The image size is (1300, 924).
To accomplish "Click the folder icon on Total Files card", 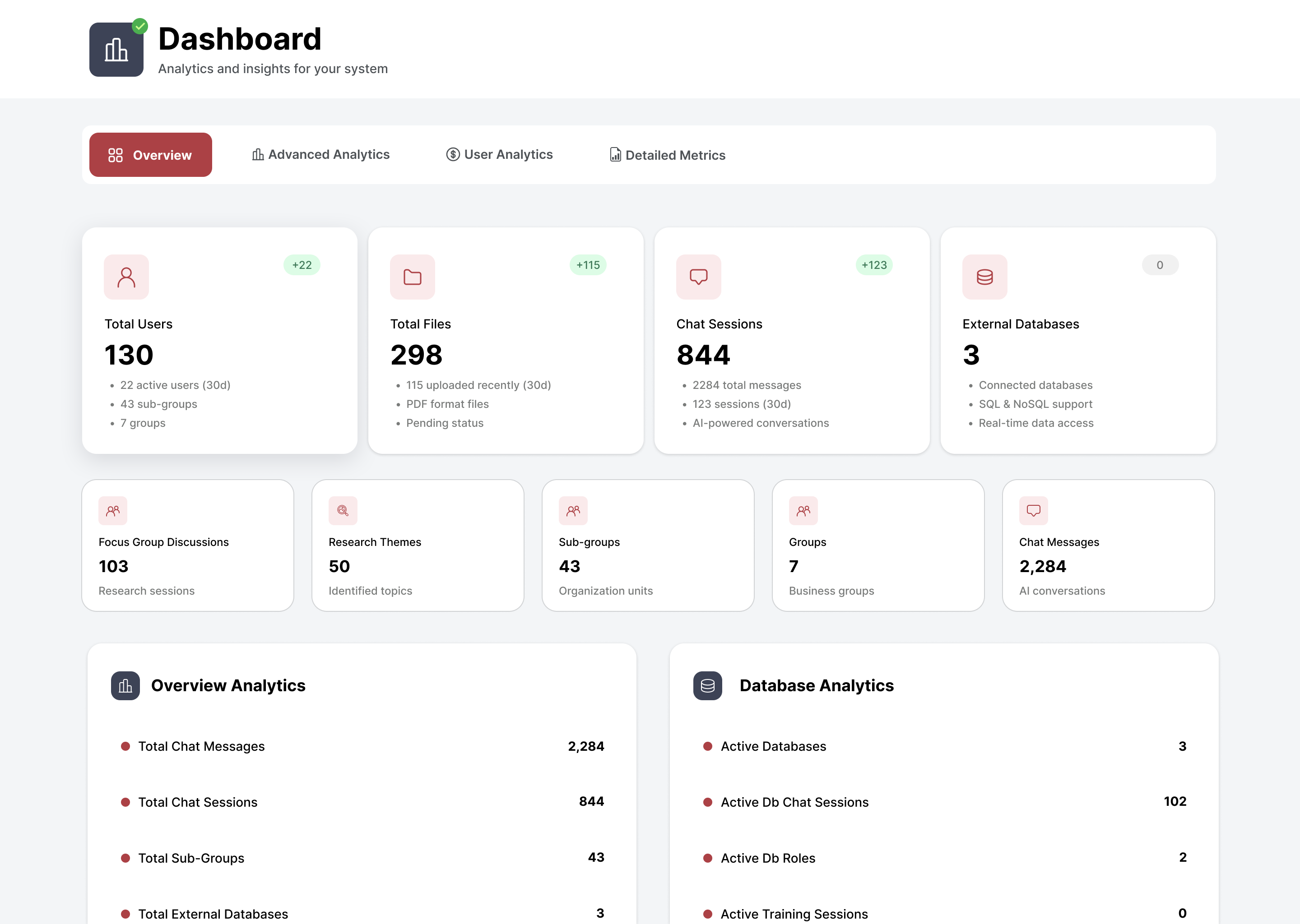I will pos(412,277).
